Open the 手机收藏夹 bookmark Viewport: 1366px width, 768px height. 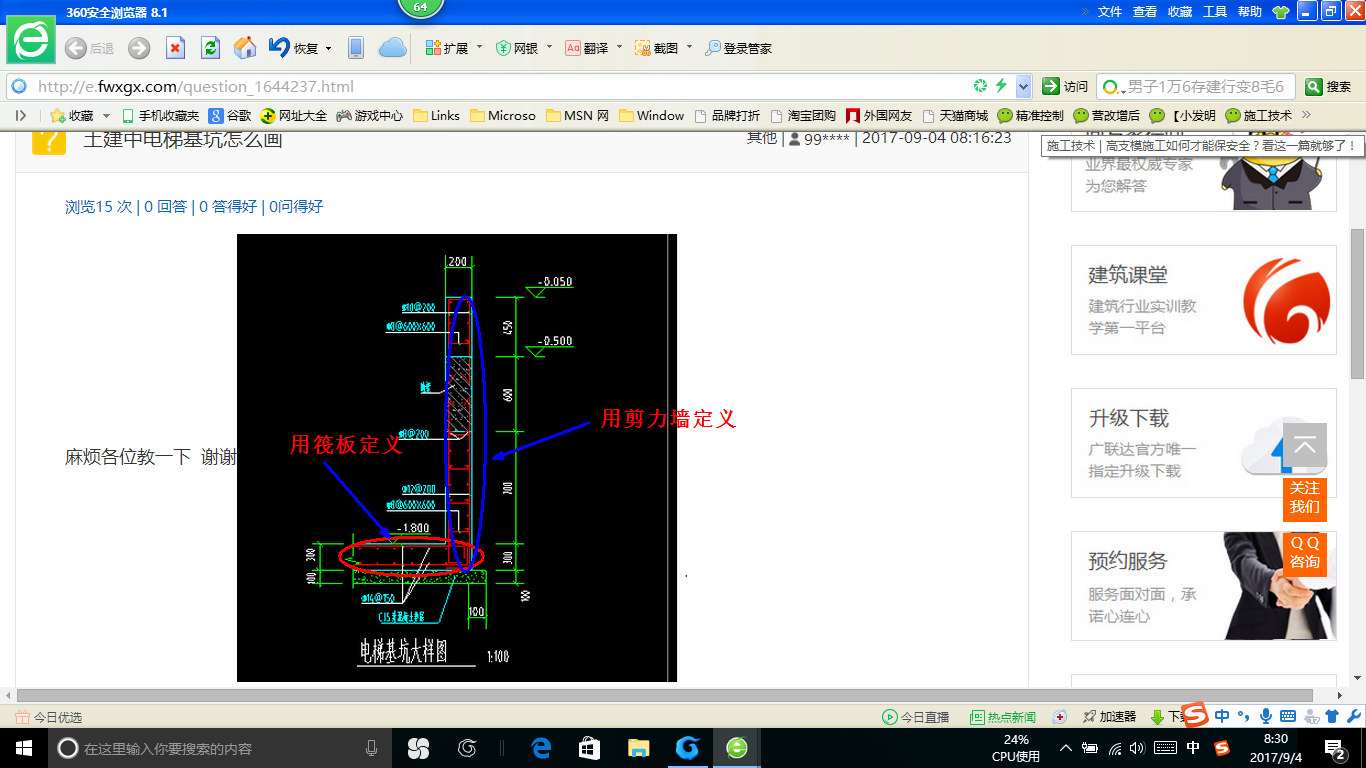coord(160,116)
